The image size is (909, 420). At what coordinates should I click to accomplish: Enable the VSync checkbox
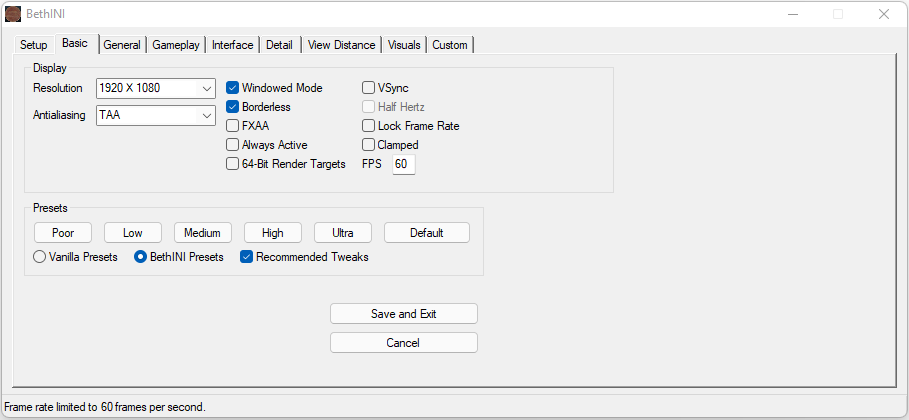pos(369,88)
